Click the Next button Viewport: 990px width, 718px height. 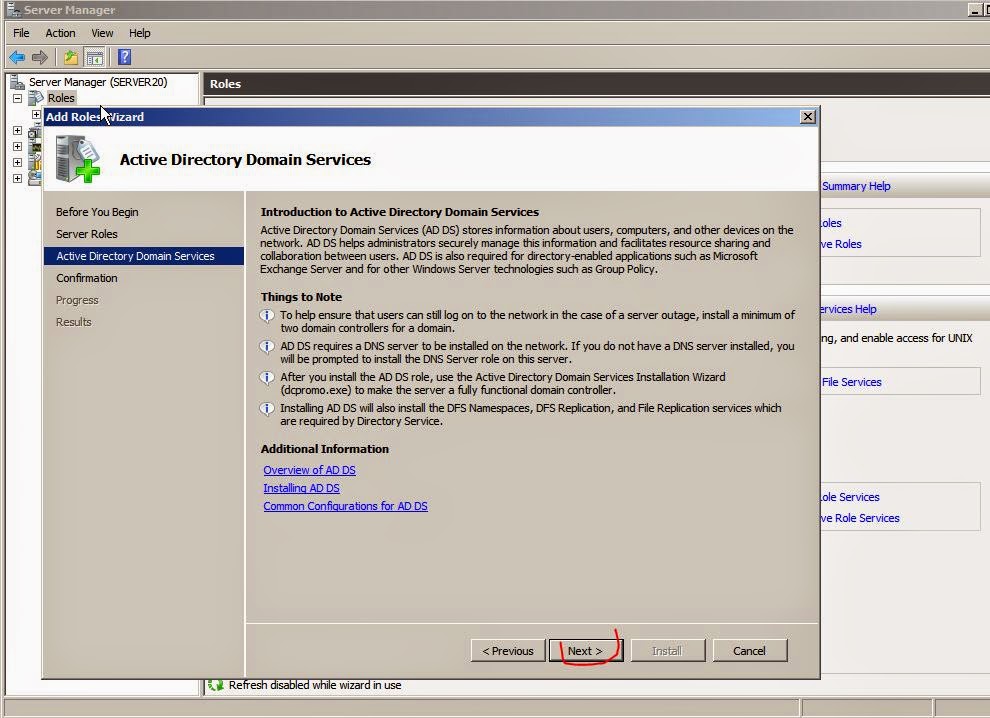585,650
